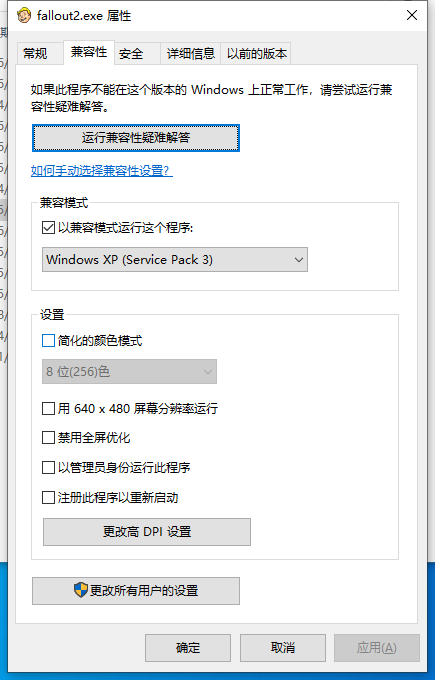435x680 pixels.
Task: Check 用 640 x 480 屏幕分辨率运行
Action: tap(48, 409)
